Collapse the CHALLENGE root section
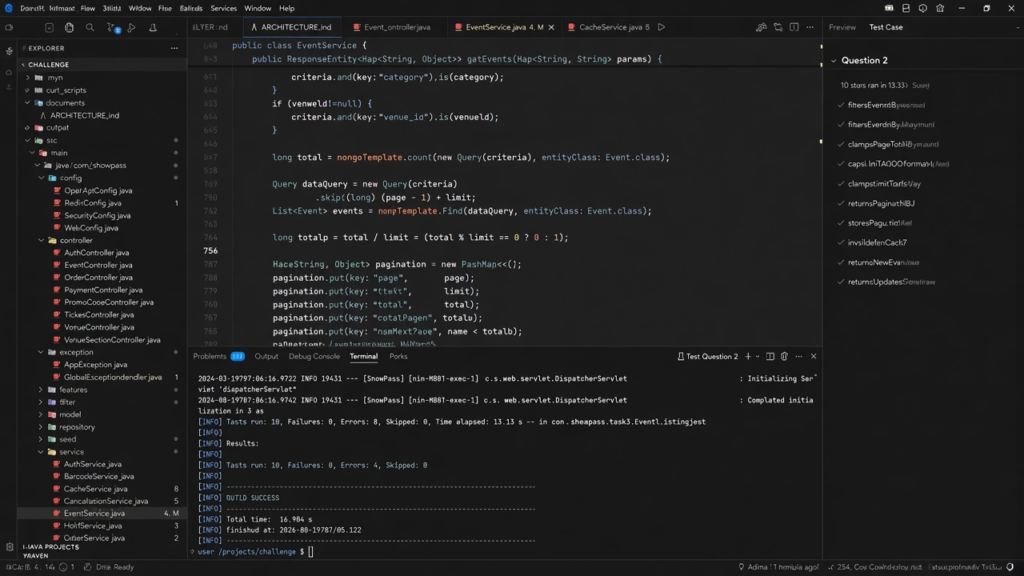 tap(24, 65)
